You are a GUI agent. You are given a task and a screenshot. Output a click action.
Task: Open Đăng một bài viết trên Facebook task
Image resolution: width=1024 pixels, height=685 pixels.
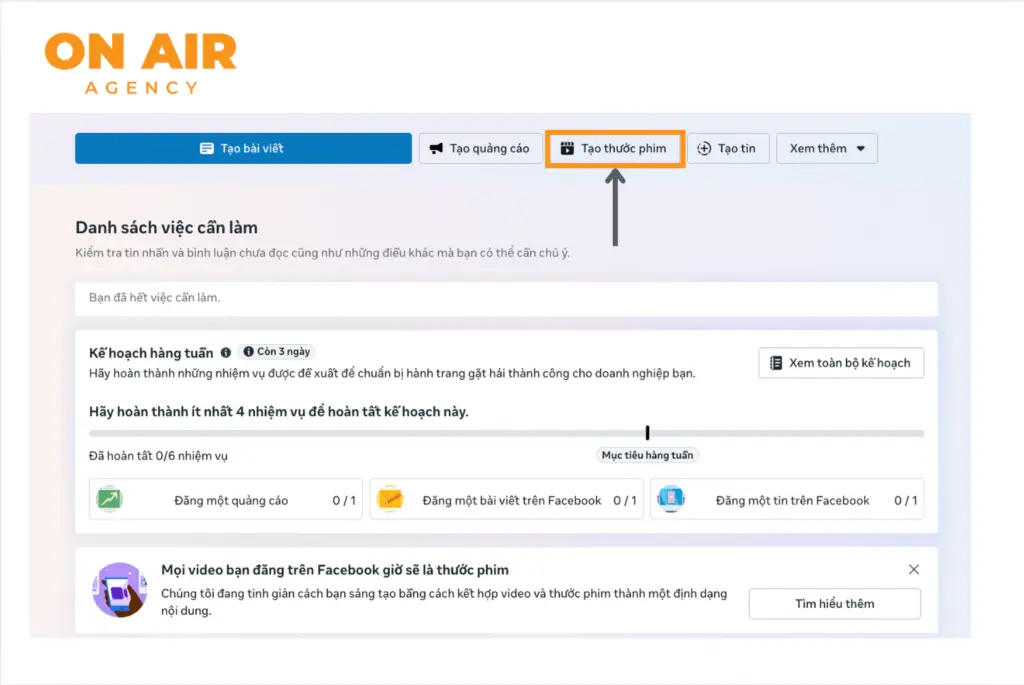[506, 500]
